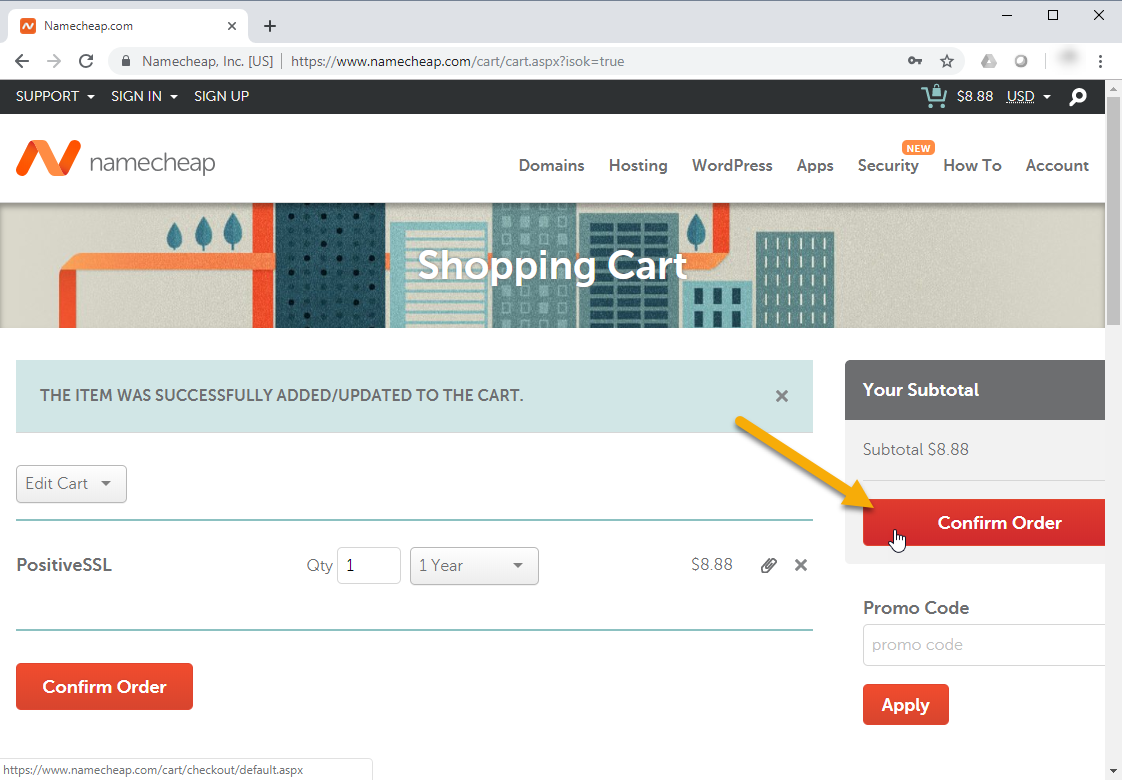This screenshot has width=1122, height=780.
Task: Click the shopping cart icon in header
Action: 934,96
